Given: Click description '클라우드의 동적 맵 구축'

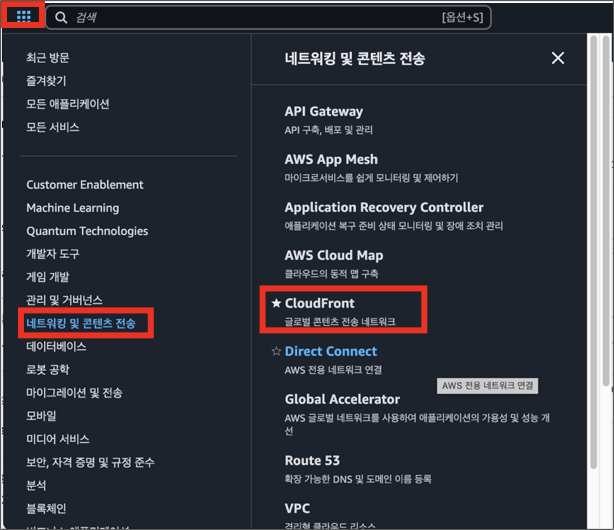Looking at the screenshot, I should 331,274.
